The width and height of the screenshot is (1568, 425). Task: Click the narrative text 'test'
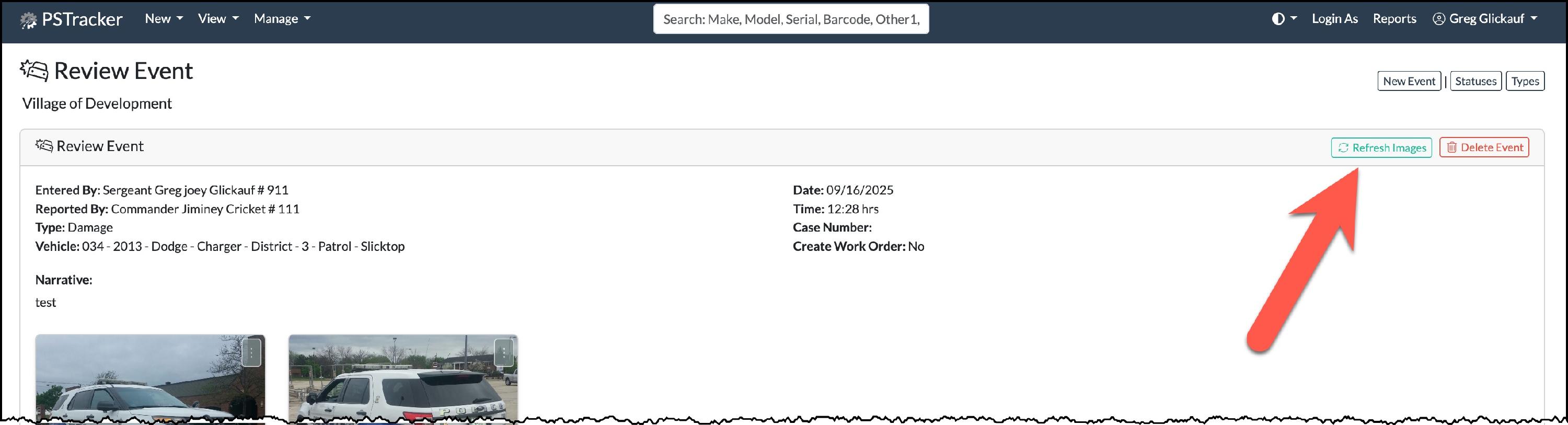pos(45,302)
